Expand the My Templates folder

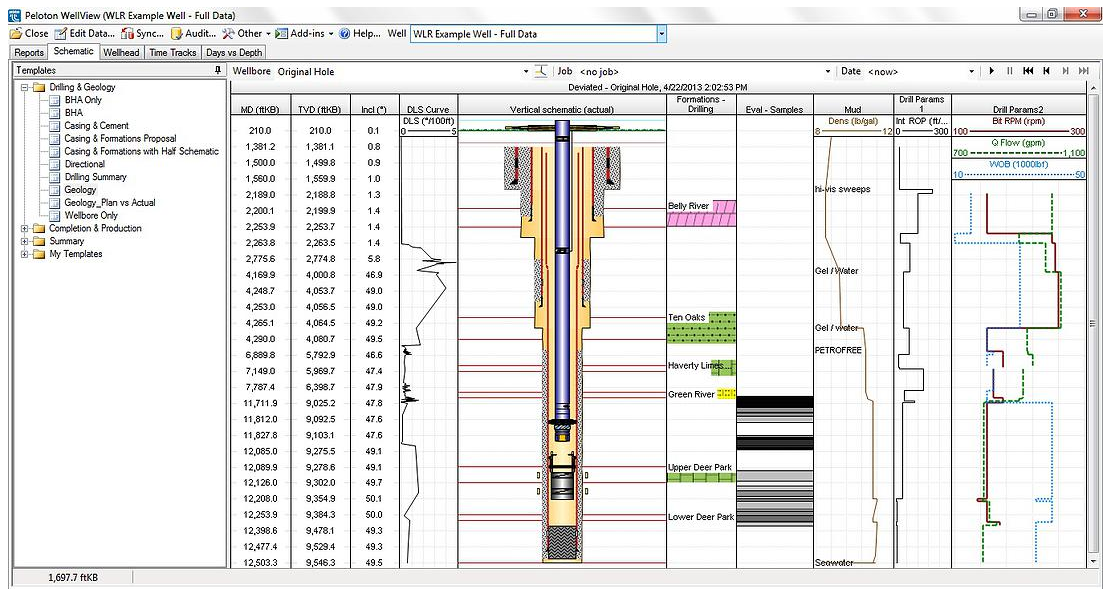pos(25,254)
